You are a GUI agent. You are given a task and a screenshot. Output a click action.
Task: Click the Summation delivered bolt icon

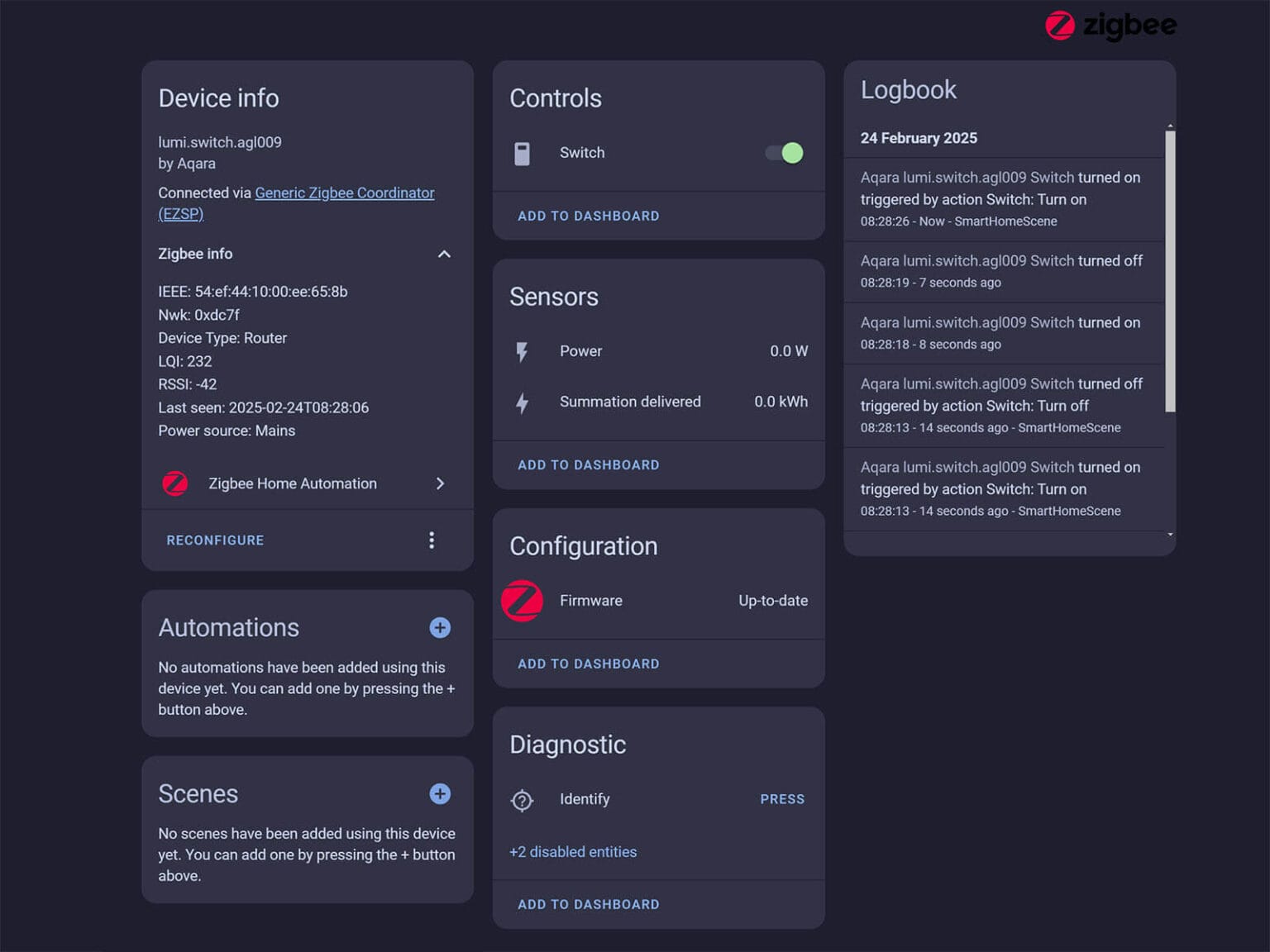click(x=522, y=403)
